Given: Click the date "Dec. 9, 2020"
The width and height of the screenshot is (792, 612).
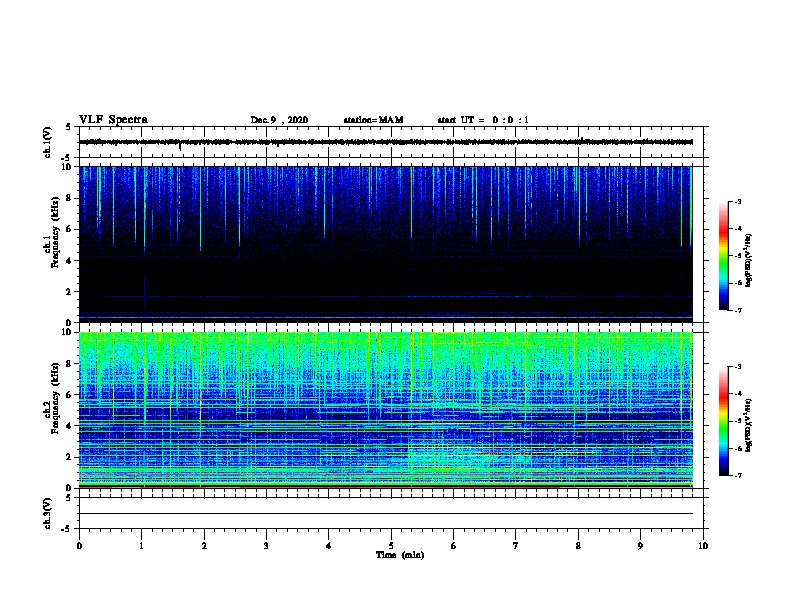Looking at the screenshot, I should pos(279,120).
